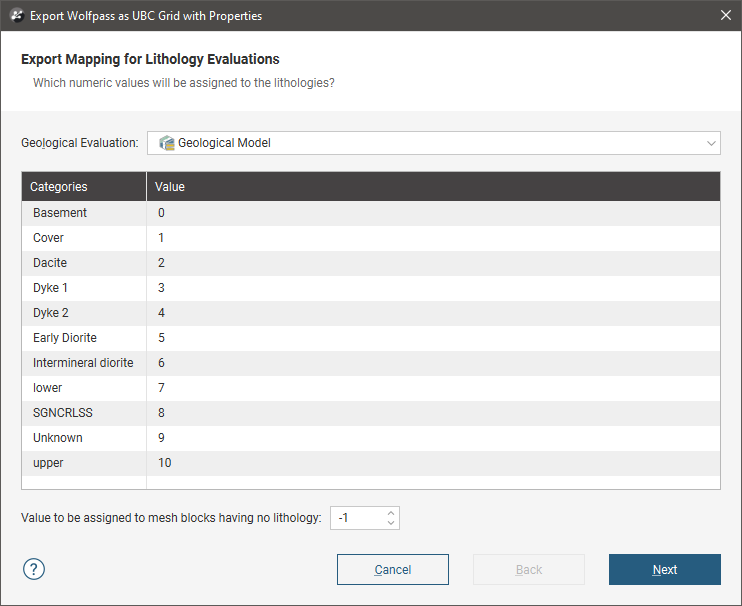Click the Geological Model icon in dropdown
742x606 pixels.
pyautogui.click(x=166, y=143)
